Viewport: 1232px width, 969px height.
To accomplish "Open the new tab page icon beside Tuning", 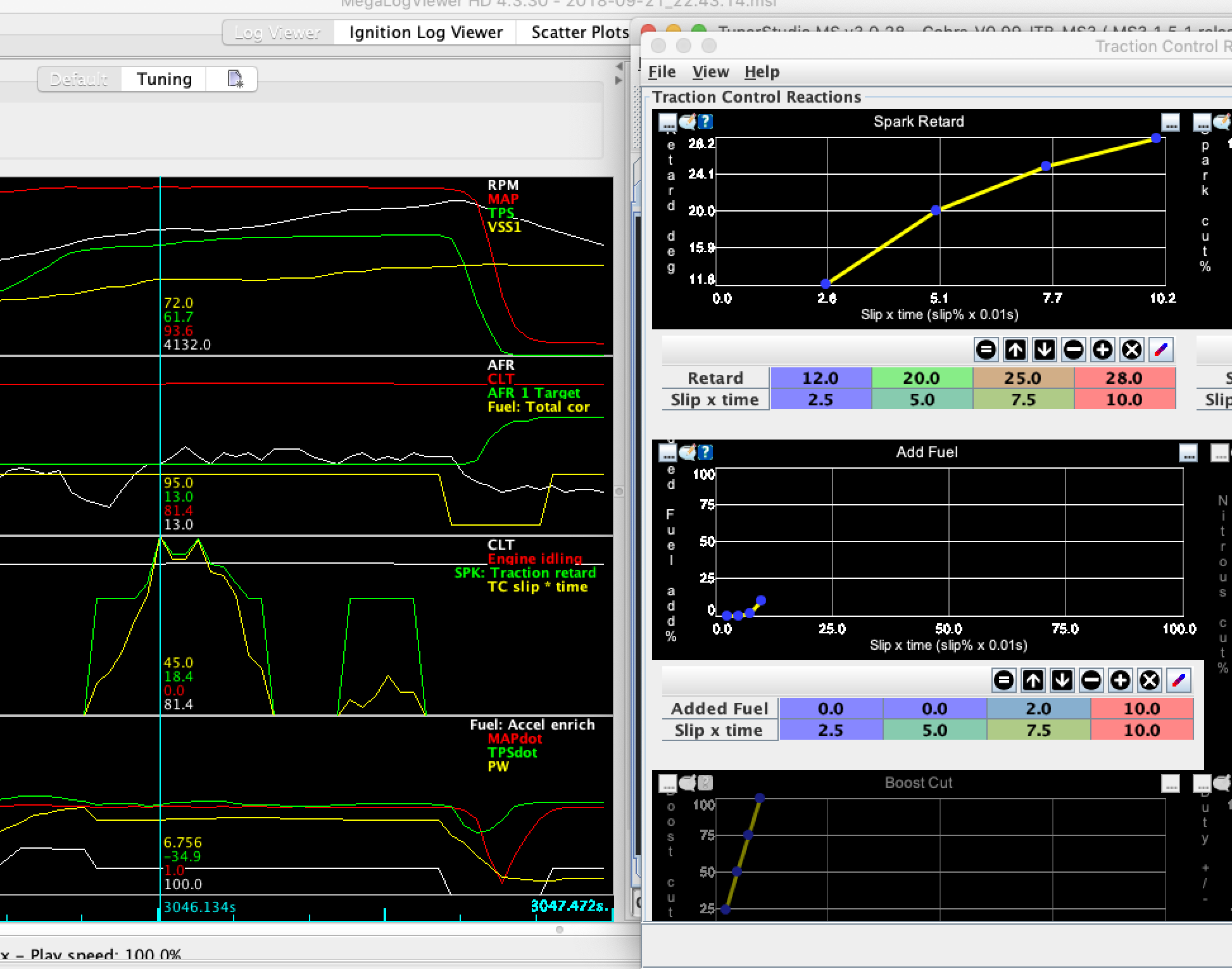I will [x=235, y=79].
